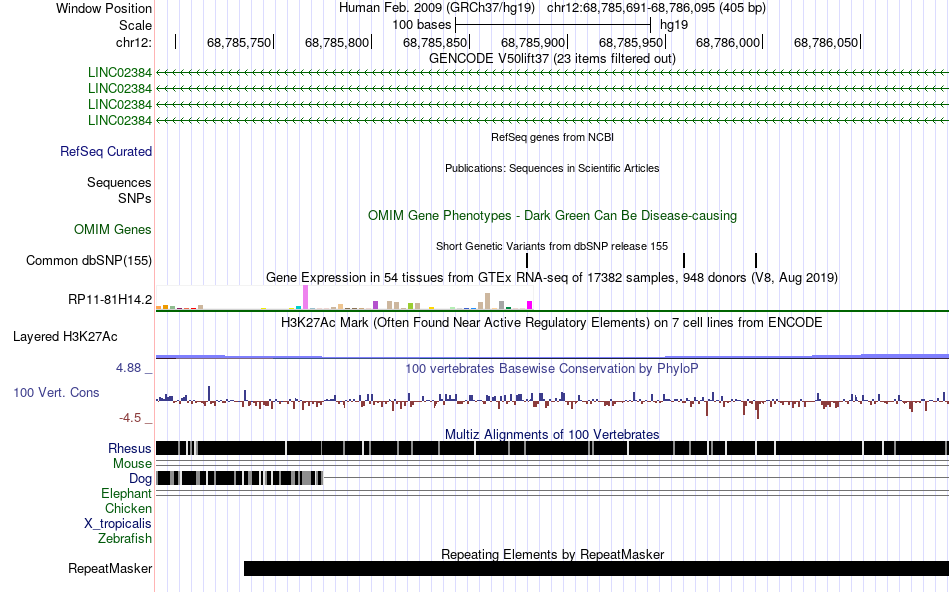950x592 pixels.
Task: Open the RefSeq Curated track label
Action: pos(106,151)
